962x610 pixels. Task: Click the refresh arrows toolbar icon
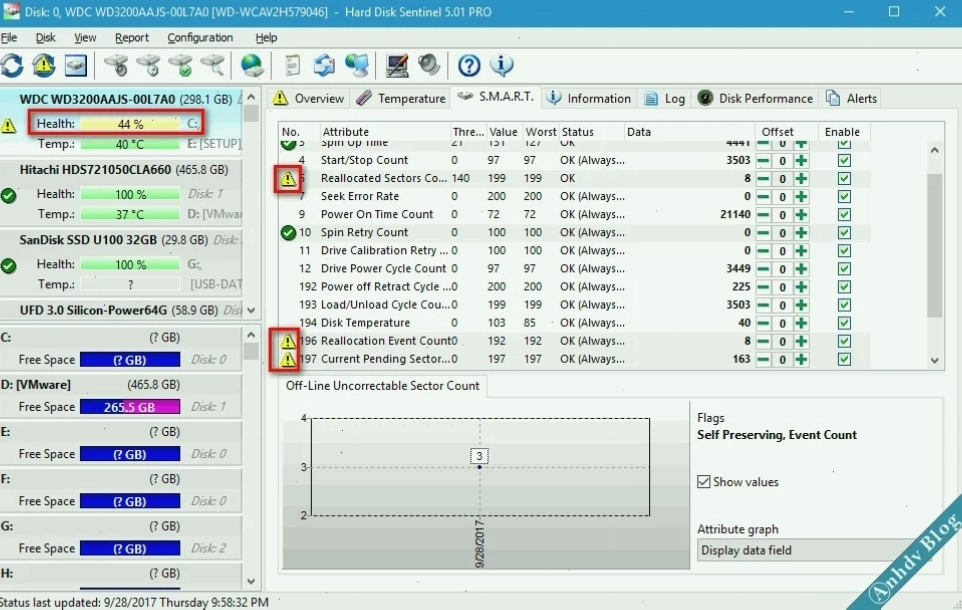pyautogui.click(x=12, y=65)
